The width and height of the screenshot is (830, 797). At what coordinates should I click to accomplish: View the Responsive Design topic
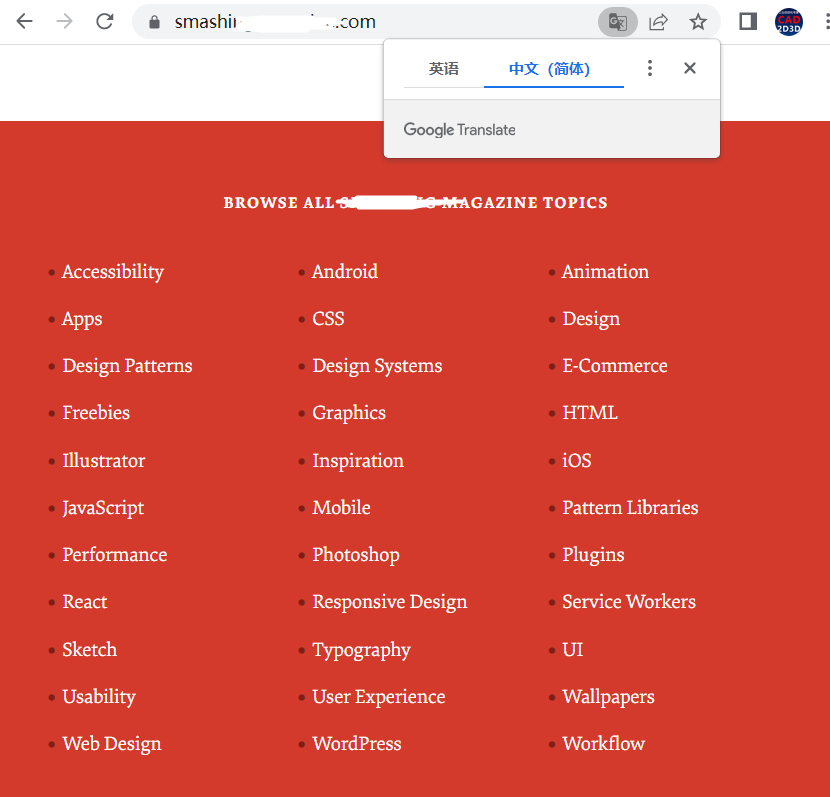click(x=390, y=603)
